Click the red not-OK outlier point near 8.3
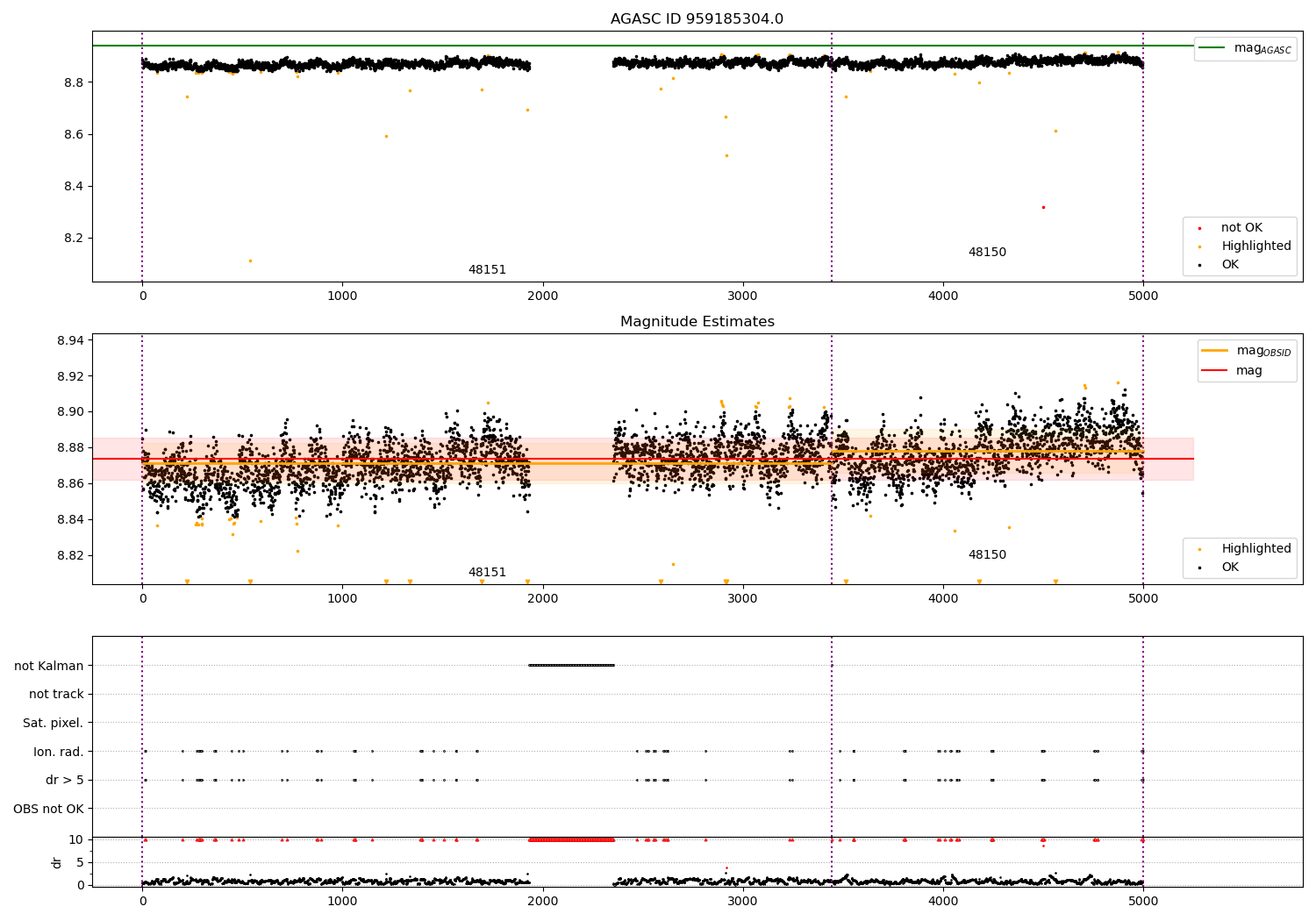 tap(1043, 207)
